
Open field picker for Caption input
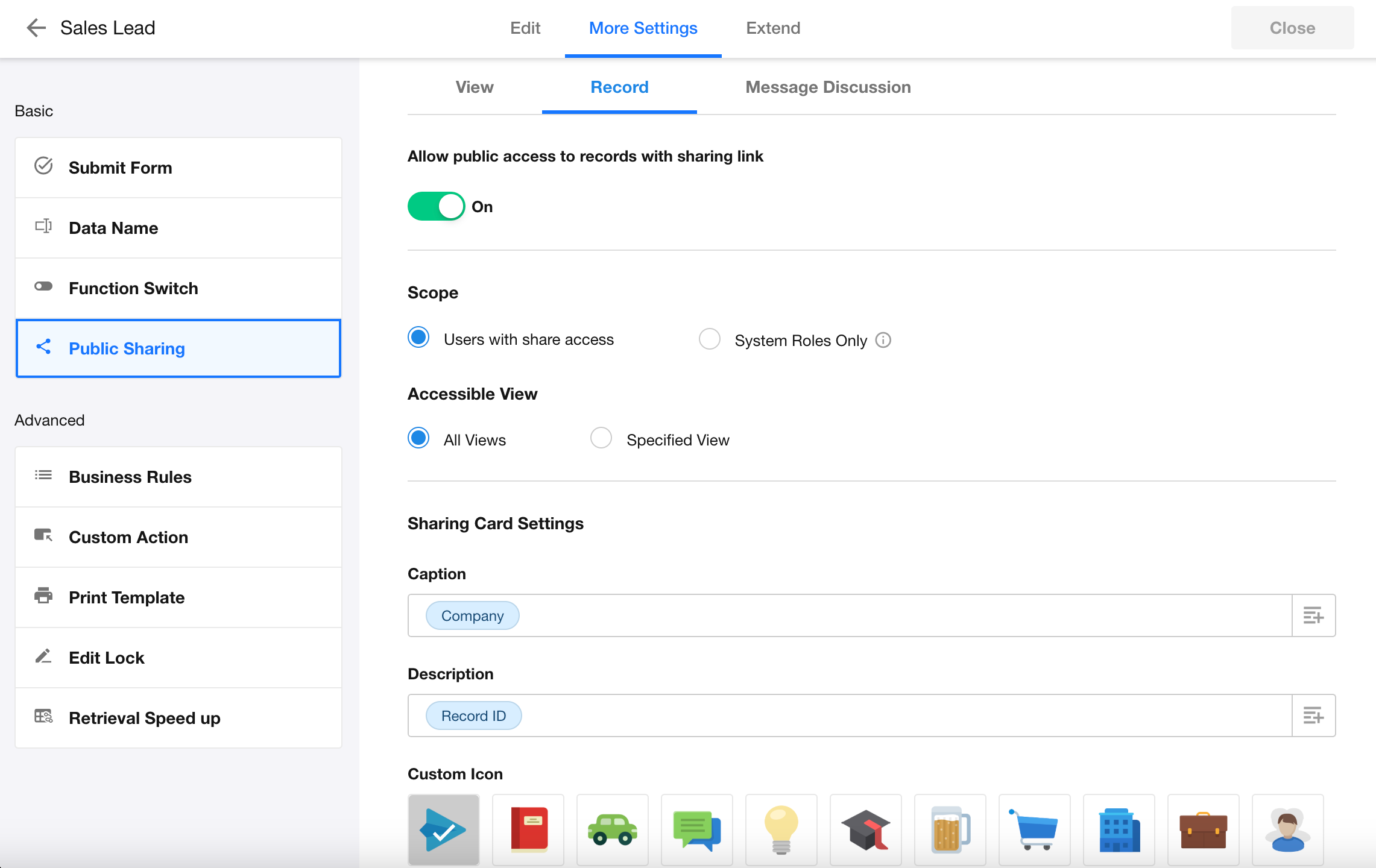(x=1313, y=615)
